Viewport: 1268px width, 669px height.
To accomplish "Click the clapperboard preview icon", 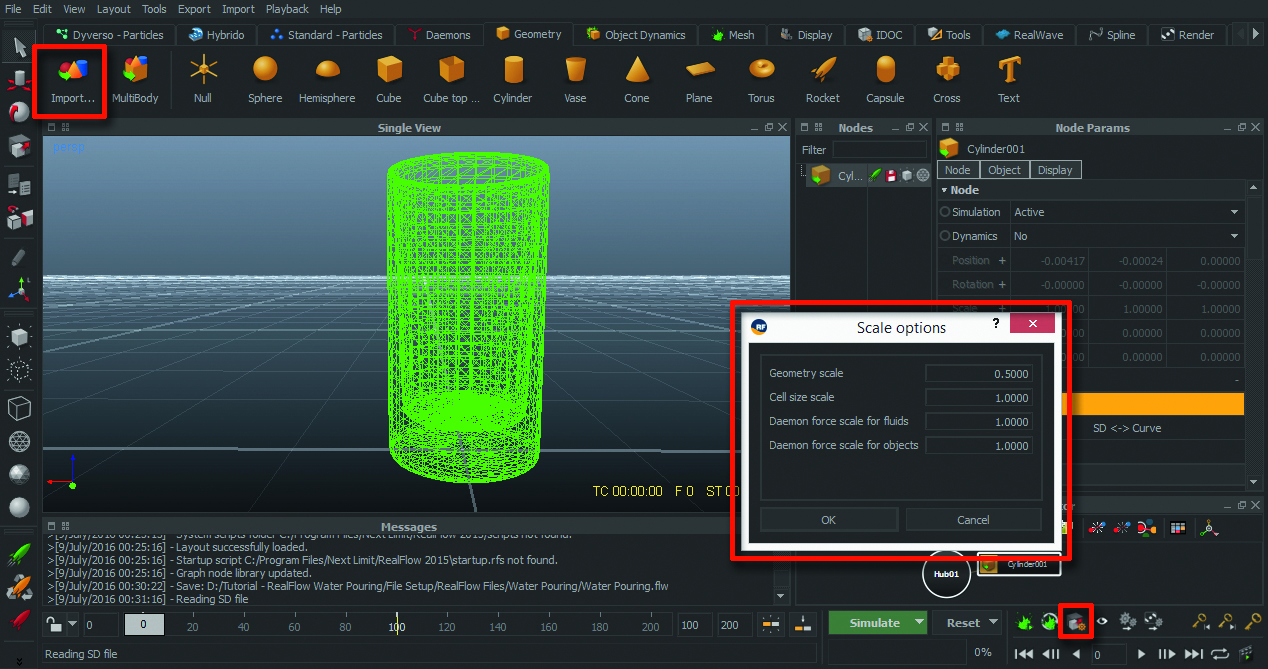I will click(1246, 654).
